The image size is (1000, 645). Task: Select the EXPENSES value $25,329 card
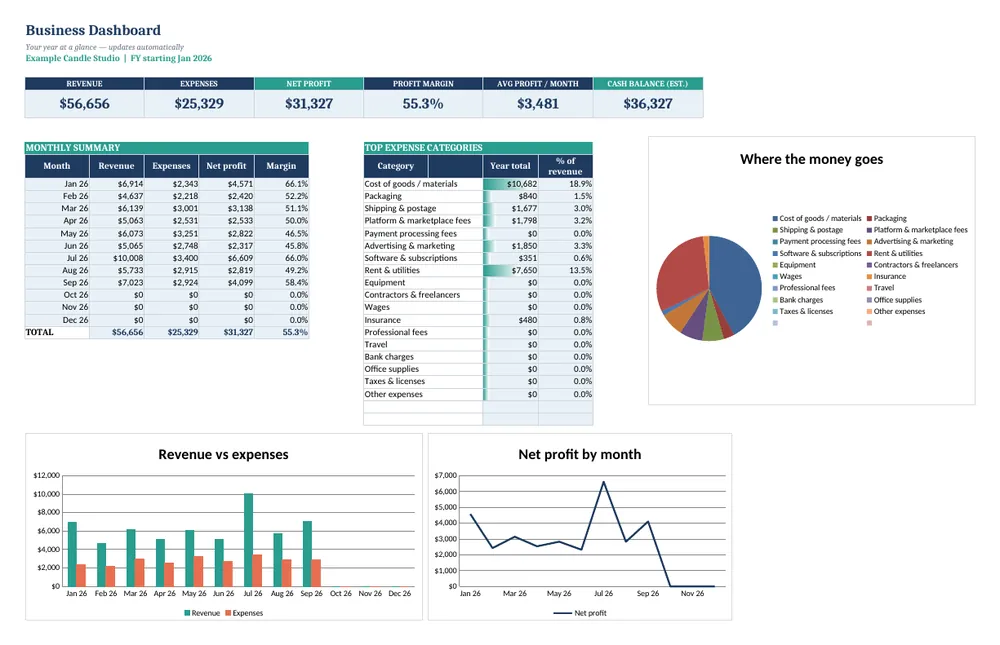click(199, 103)
